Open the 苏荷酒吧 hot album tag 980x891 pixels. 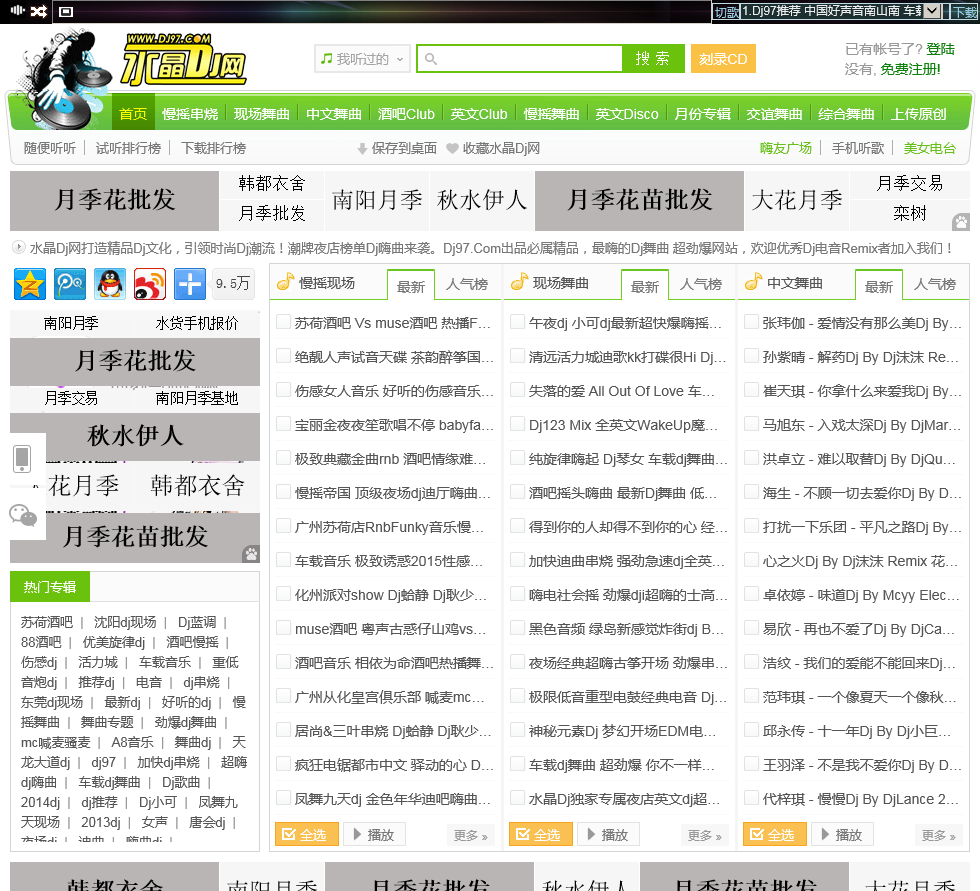(x=47, y=622)
